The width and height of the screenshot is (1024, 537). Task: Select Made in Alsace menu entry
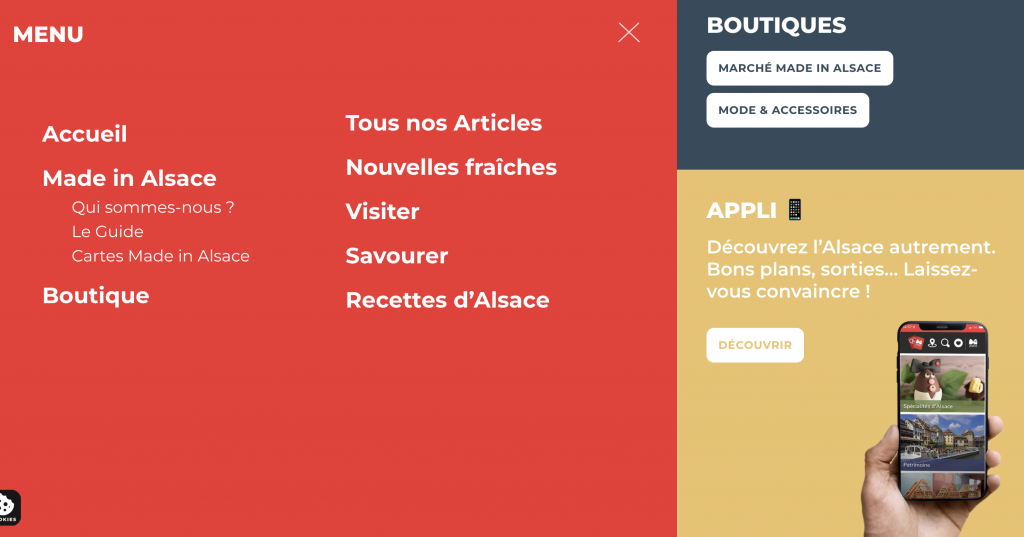[x=129, y=178]
